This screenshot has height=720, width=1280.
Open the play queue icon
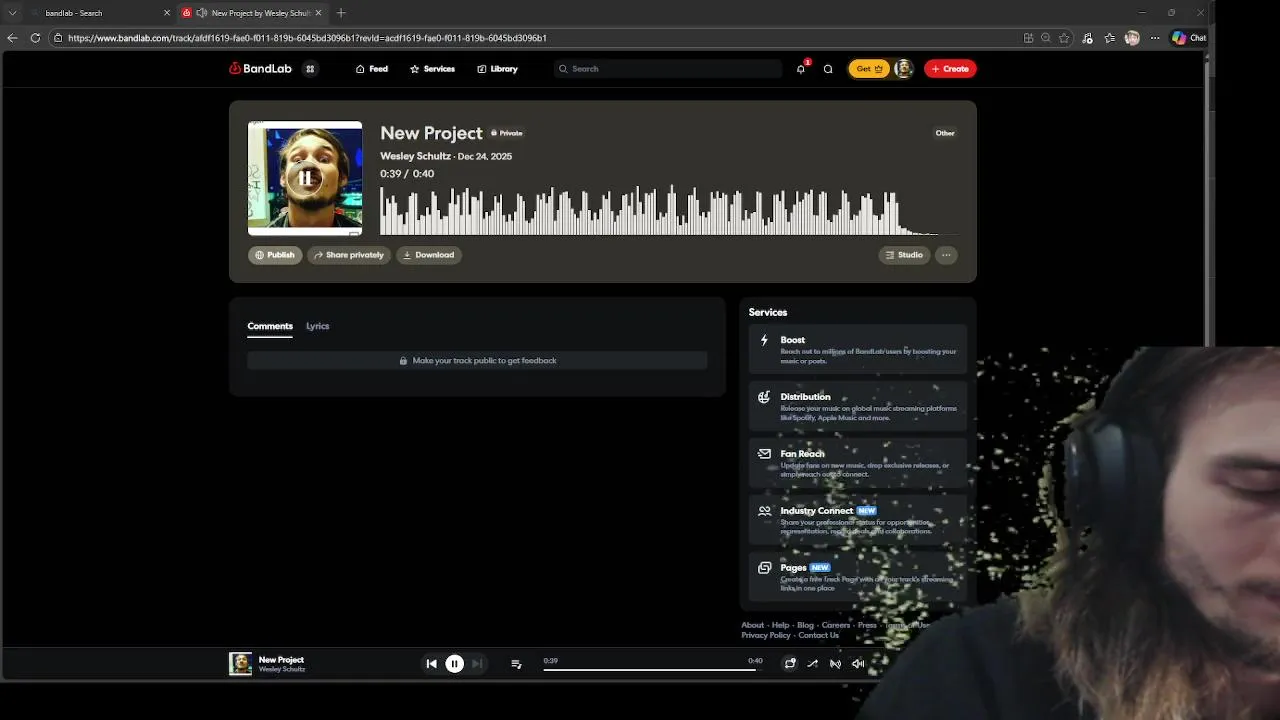(516, 663)
